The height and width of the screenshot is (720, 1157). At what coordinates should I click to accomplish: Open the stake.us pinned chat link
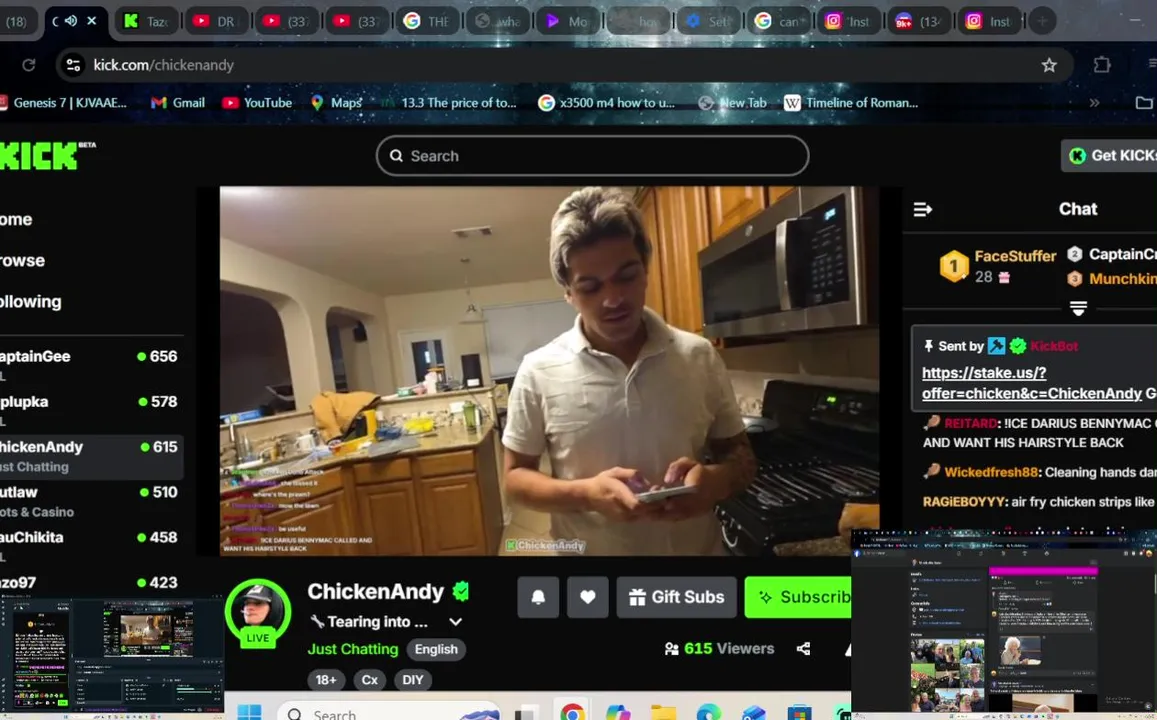(x=1032, y=383)
